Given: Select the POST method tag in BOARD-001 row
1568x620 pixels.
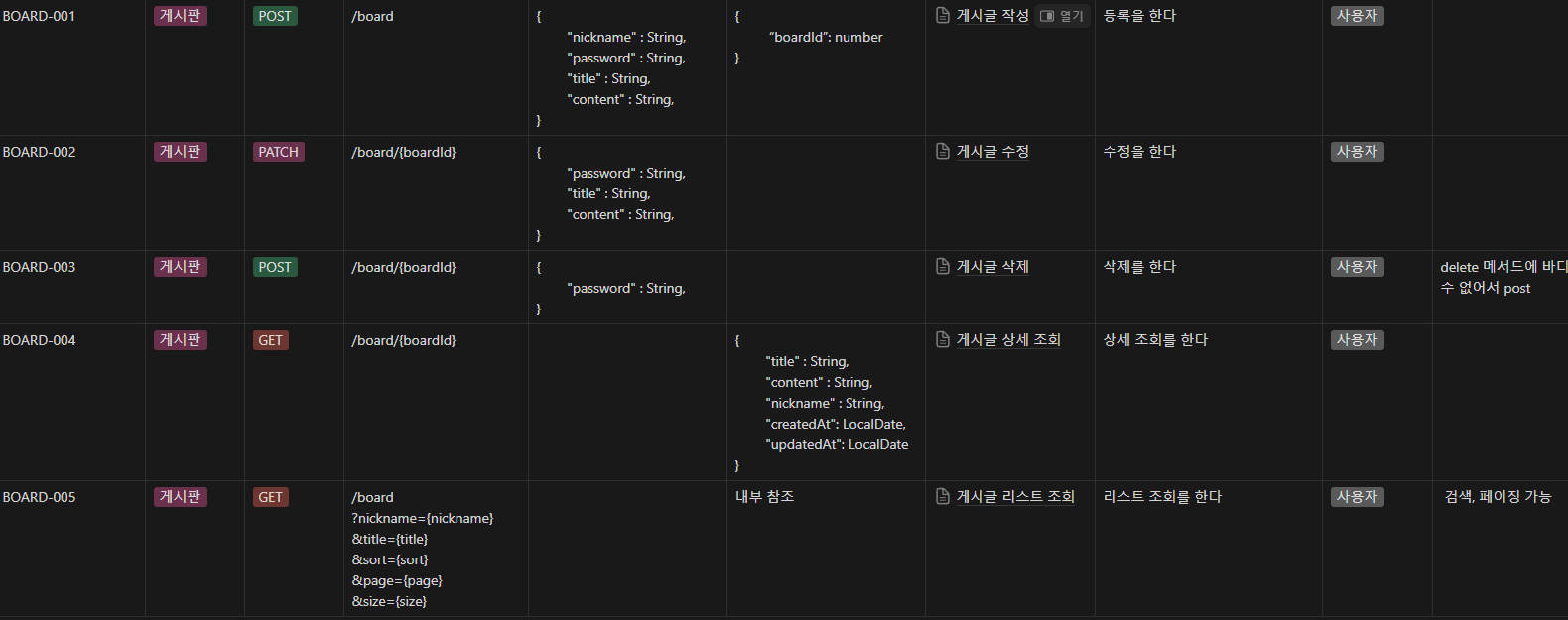Looking at the screenshot, I should point(275,16).
